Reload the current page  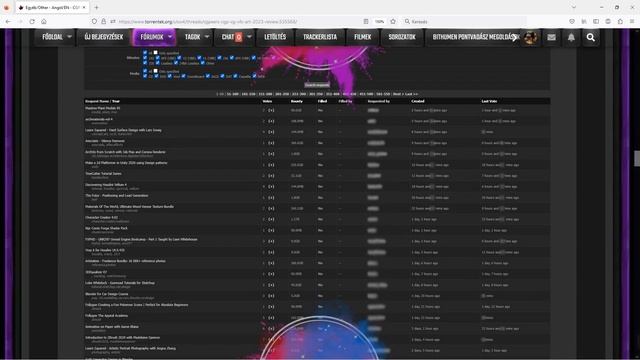[x=32, y=22]
